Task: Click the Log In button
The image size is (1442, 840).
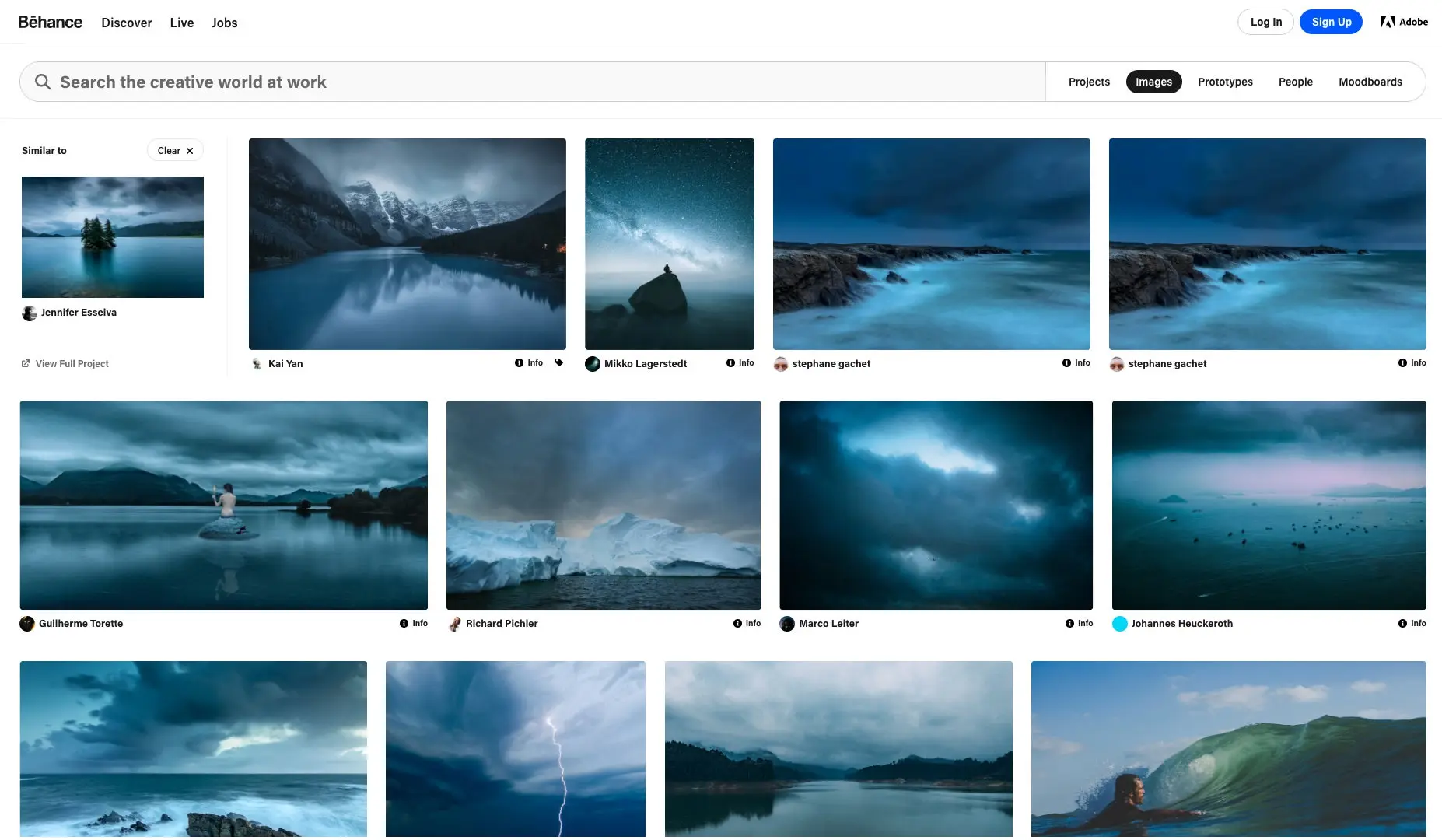Action: pyautogui.click(x=1265, y=22)
